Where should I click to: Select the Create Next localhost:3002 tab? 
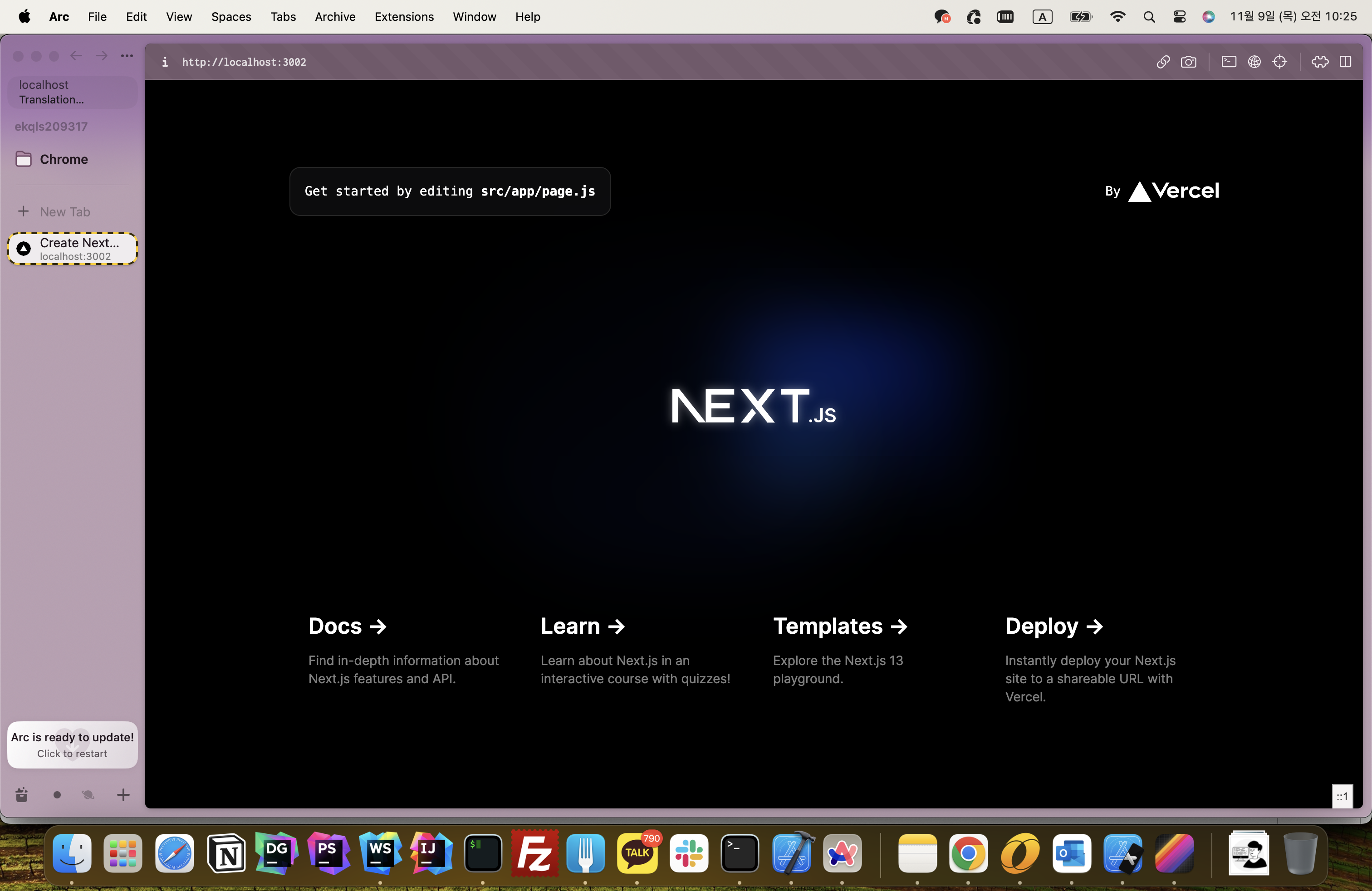(73, 249)
